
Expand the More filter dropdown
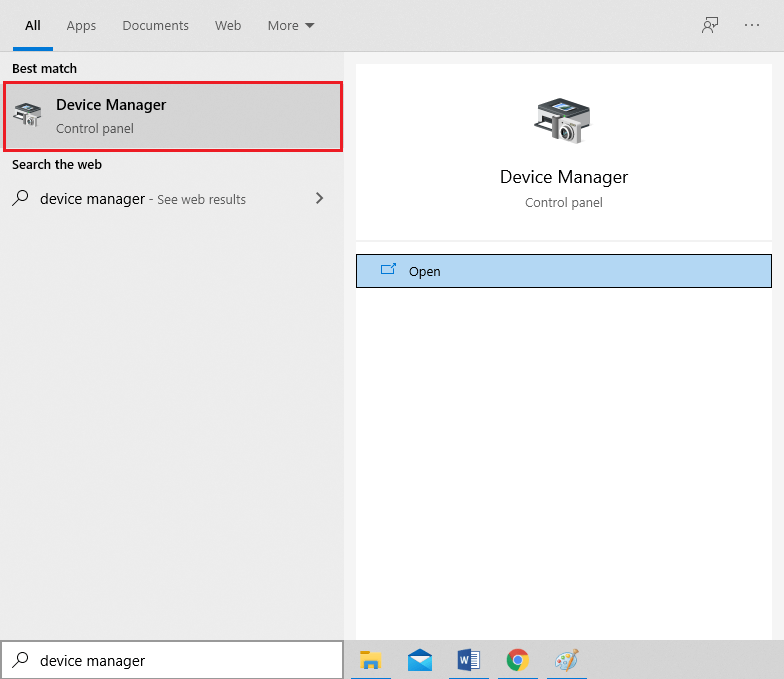[x=291, y=26]
